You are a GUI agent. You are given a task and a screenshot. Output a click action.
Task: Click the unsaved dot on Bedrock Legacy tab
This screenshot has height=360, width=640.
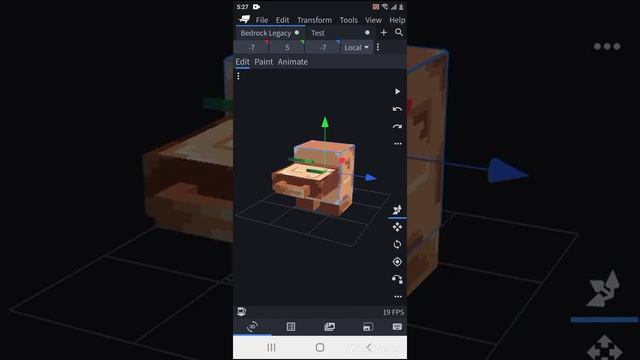tap(297, 33)
